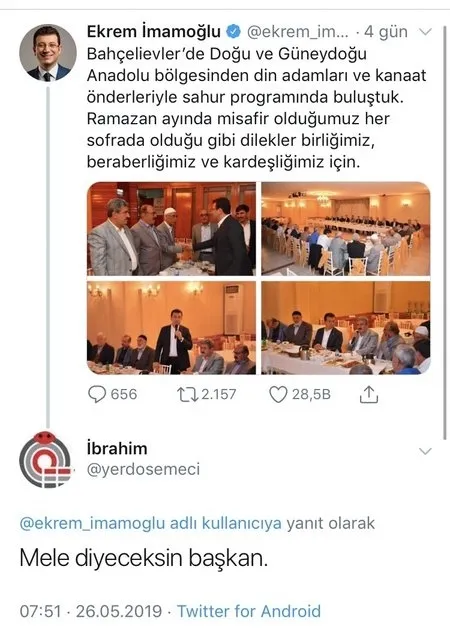This screenshot has height=635, width=450.
Task: Open İbrahim's red circular avatar
Action: coord(45,460)
